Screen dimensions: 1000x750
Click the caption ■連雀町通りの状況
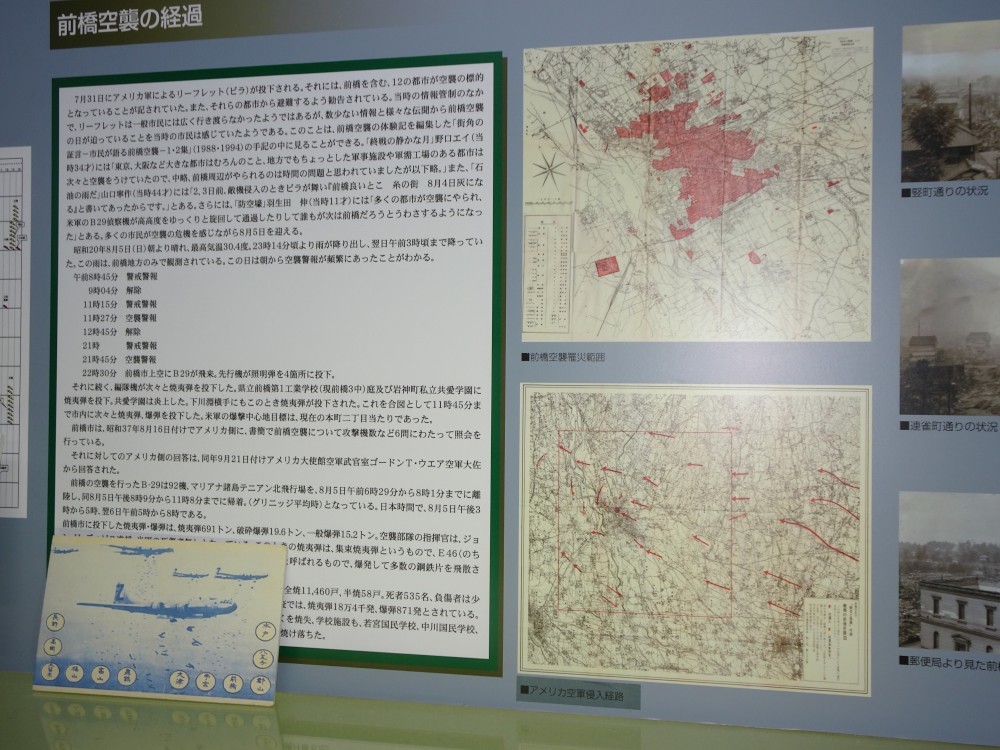point(949,425)
